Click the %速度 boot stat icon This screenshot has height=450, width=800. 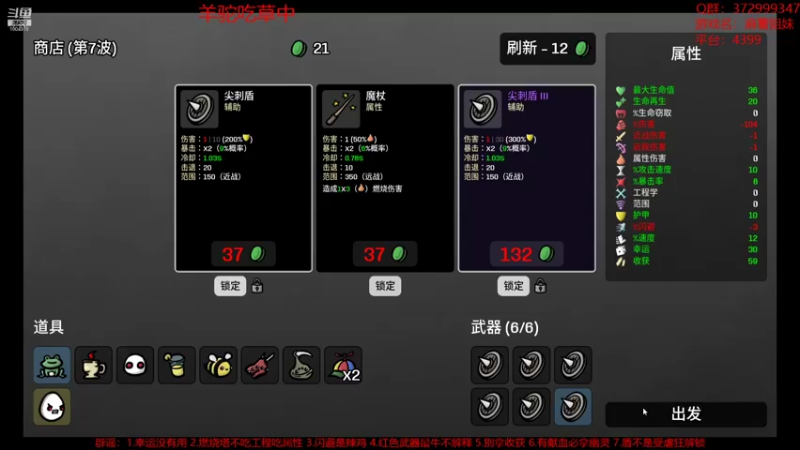620,238
